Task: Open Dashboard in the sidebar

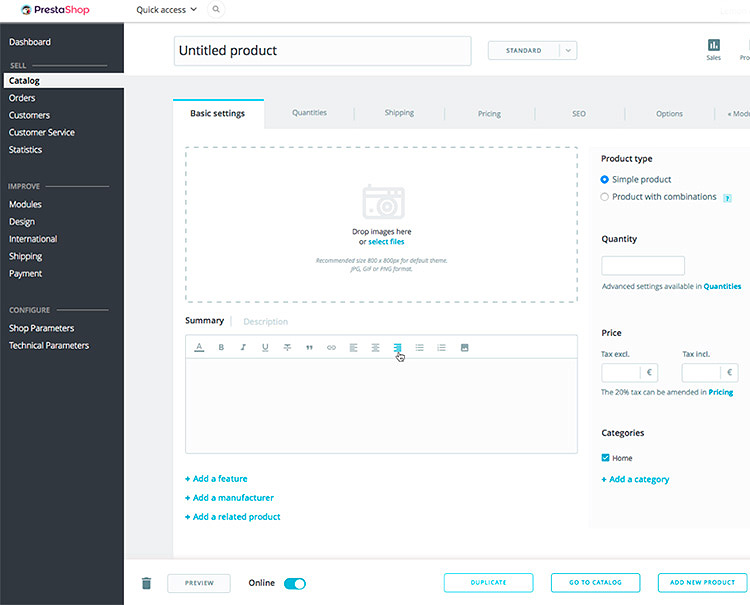Action: (30, 42)
